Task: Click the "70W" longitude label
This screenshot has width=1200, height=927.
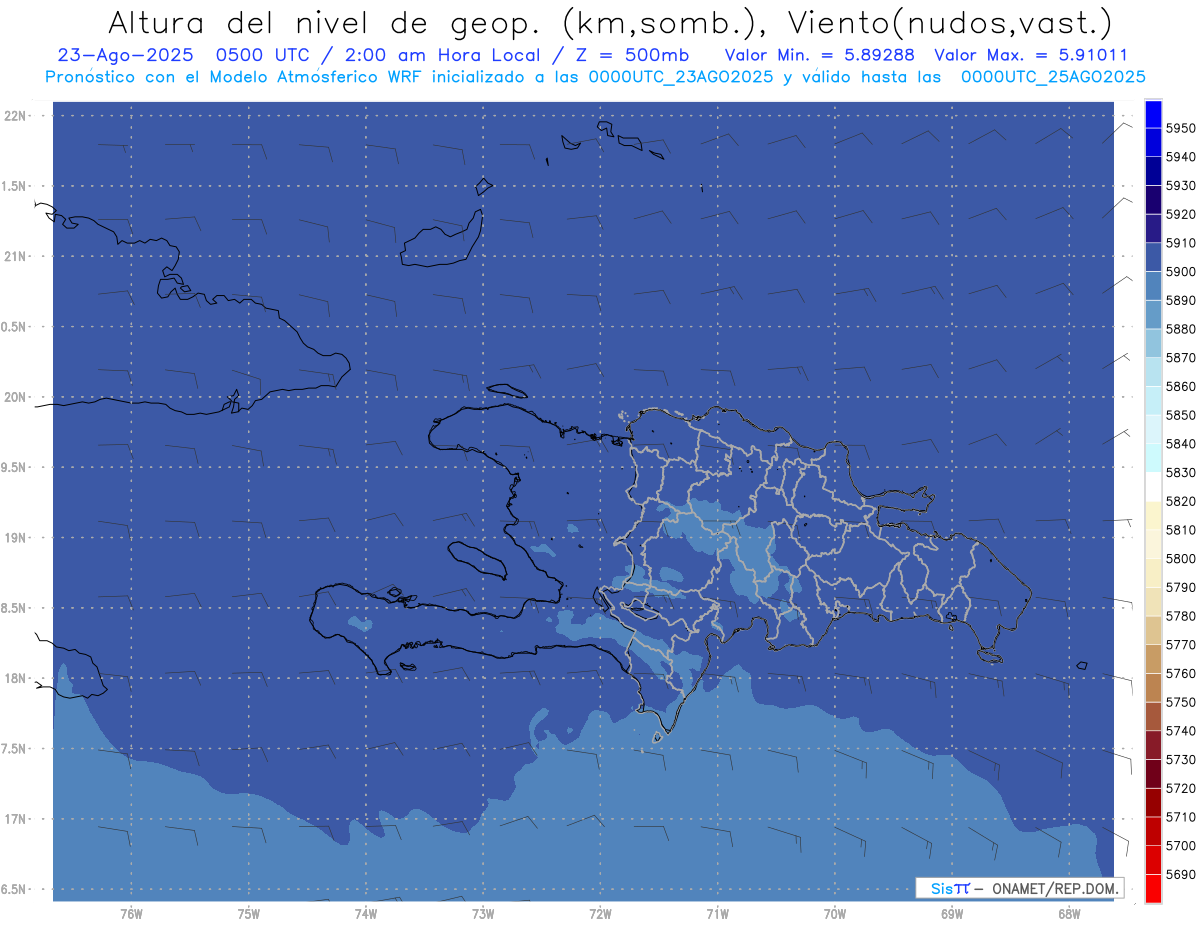Action: 835,913
